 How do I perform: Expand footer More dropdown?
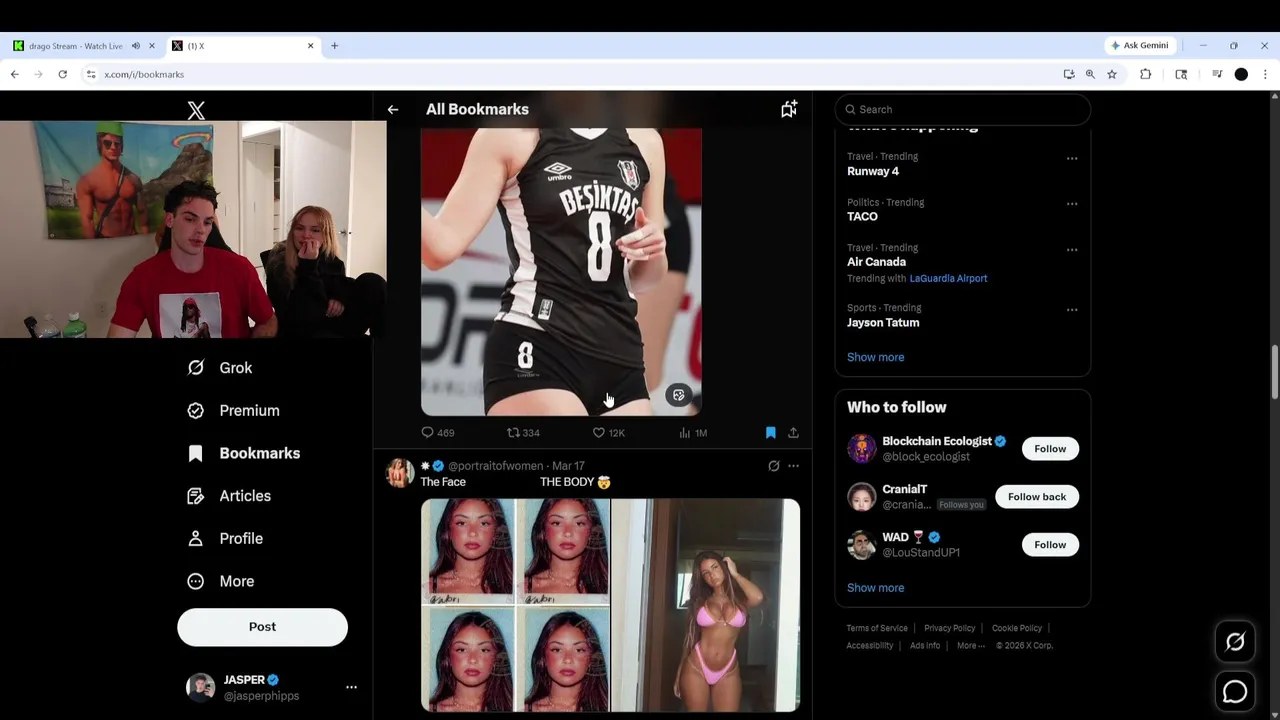970,646
